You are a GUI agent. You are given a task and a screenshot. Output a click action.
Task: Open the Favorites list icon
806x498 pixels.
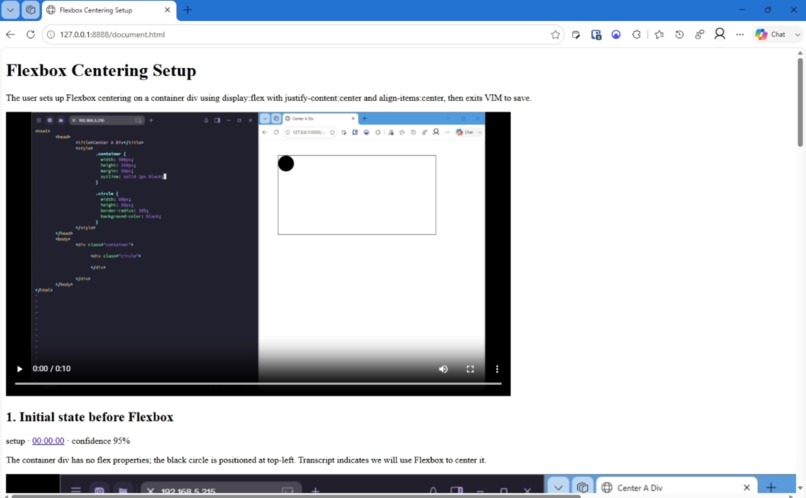point(660,34)
